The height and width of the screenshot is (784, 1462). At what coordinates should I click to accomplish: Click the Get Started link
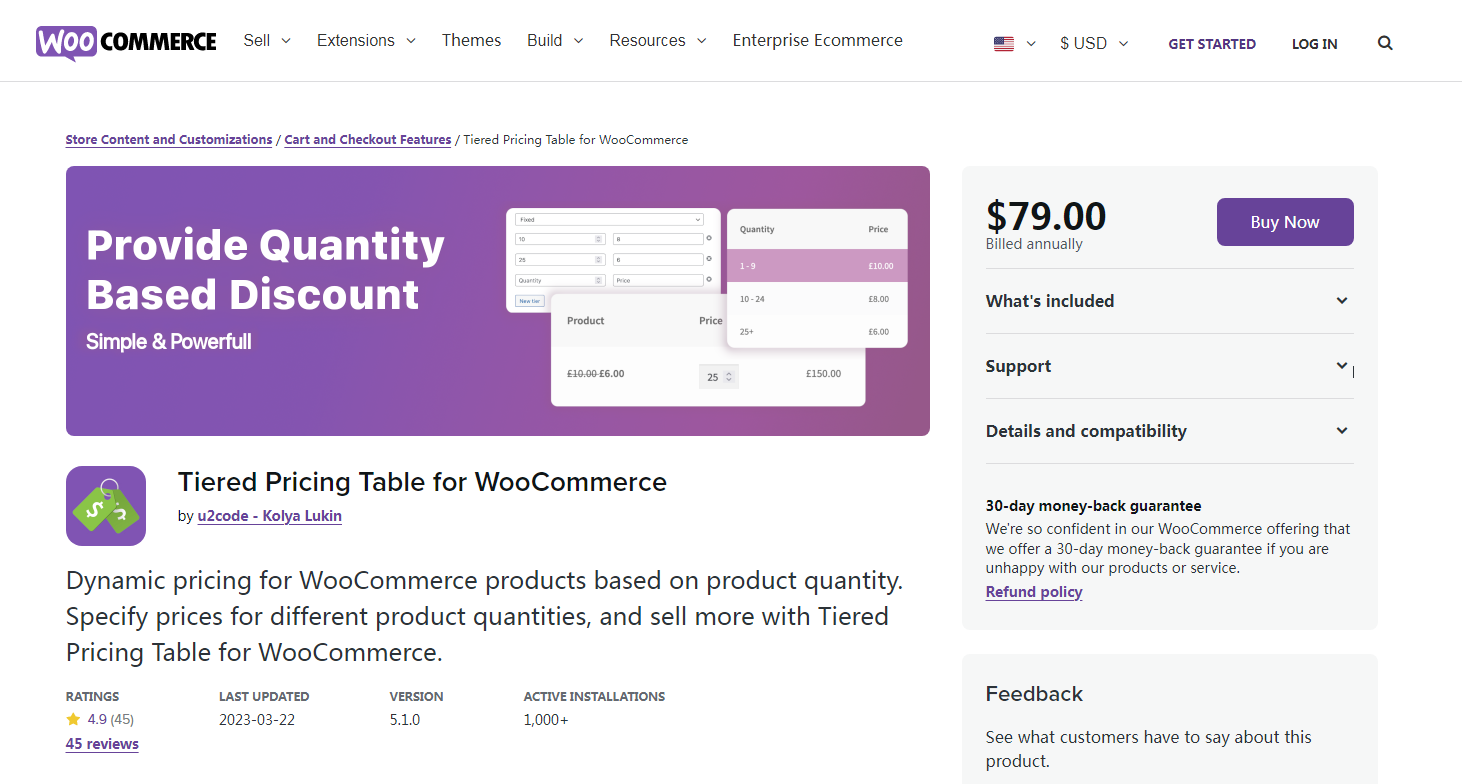pyautogui.click(x=1212, y=44)
